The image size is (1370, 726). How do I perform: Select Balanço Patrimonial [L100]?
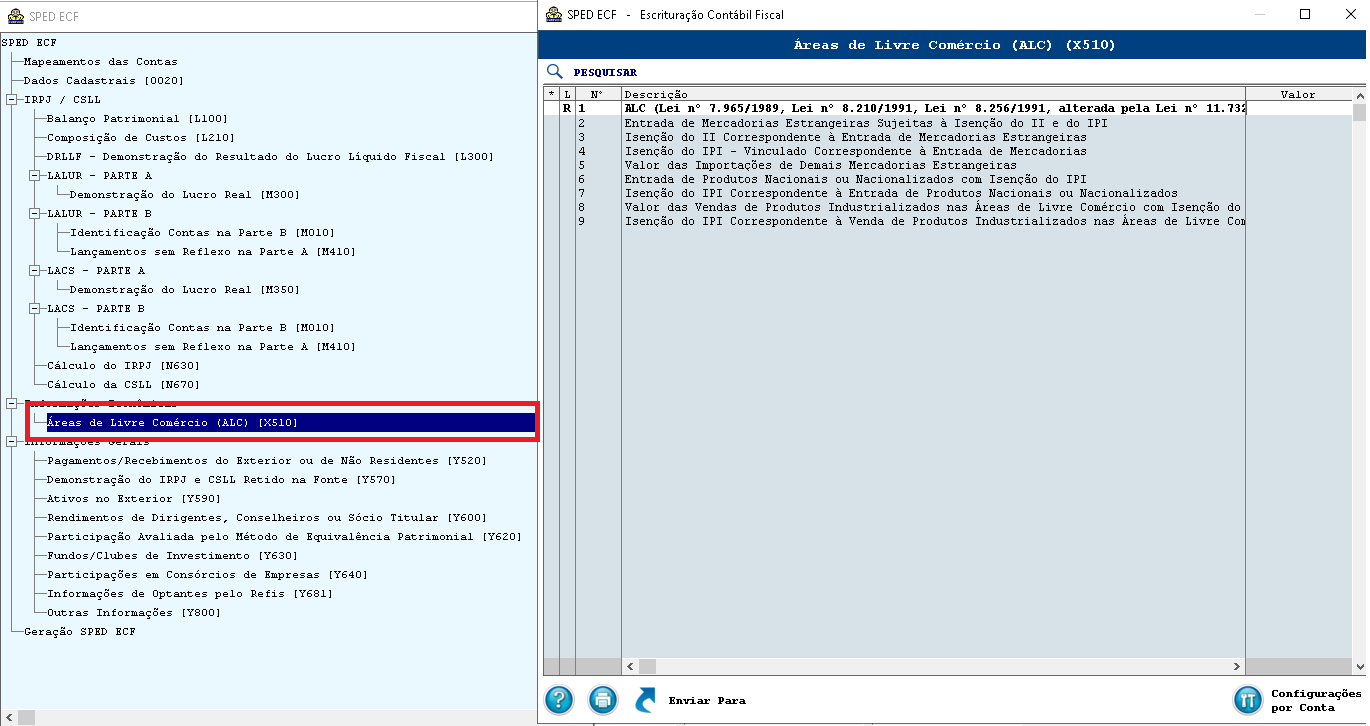click(x=137, y=118)
